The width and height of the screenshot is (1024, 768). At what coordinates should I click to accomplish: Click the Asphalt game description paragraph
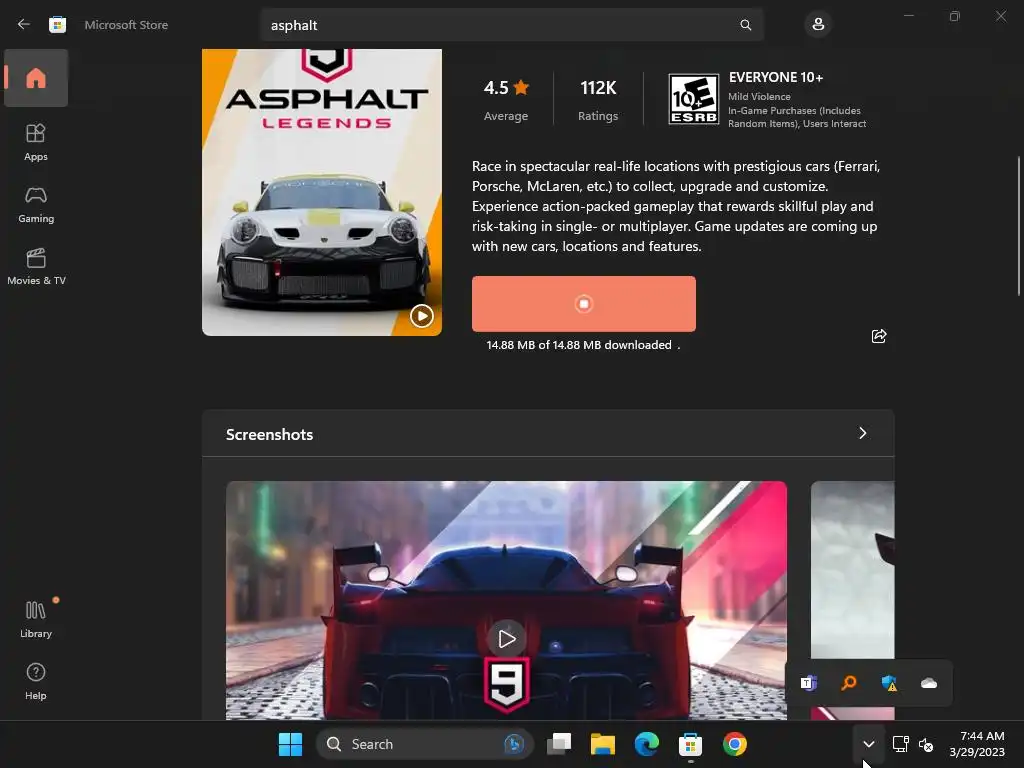(x=676, y=206)
